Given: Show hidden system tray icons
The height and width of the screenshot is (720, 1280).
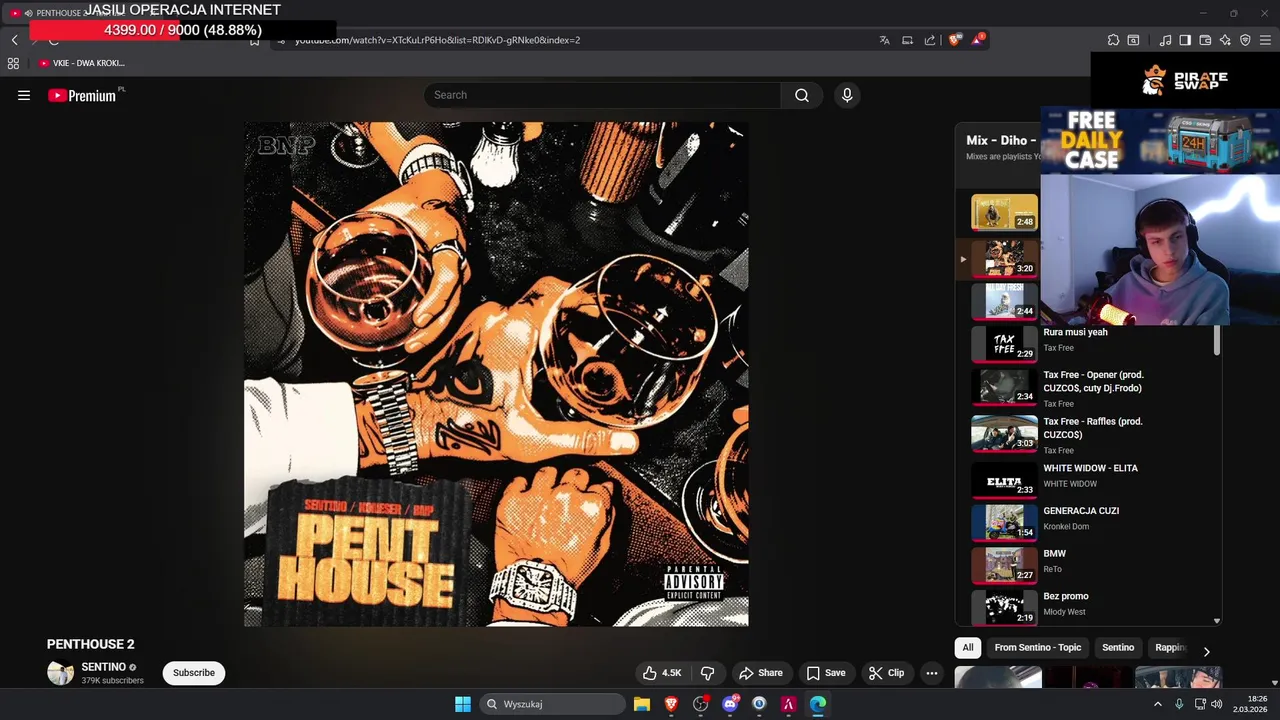Looking at the screenshot, I should (1158, 704).
